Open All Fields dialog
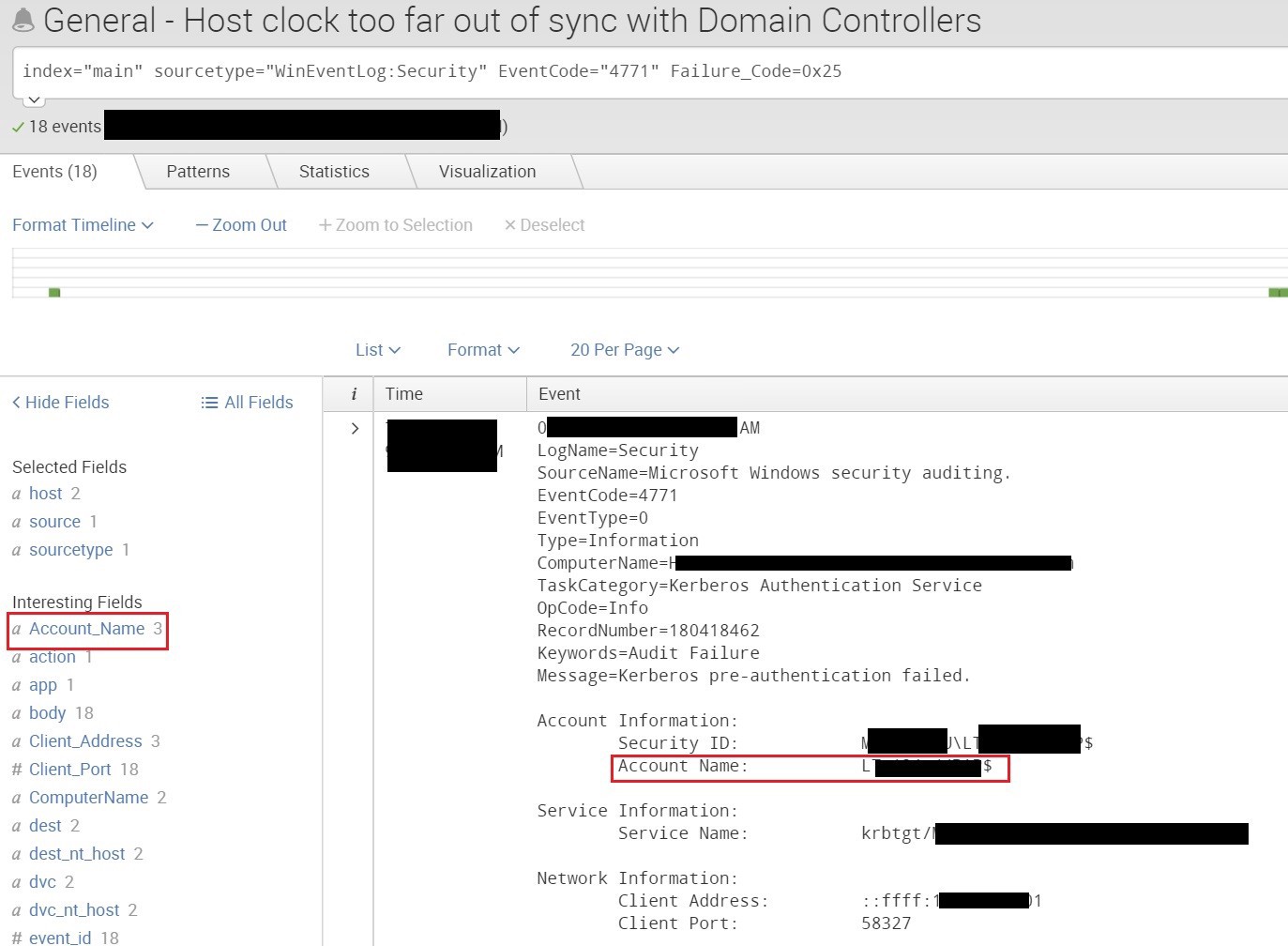 coord(247,403)
